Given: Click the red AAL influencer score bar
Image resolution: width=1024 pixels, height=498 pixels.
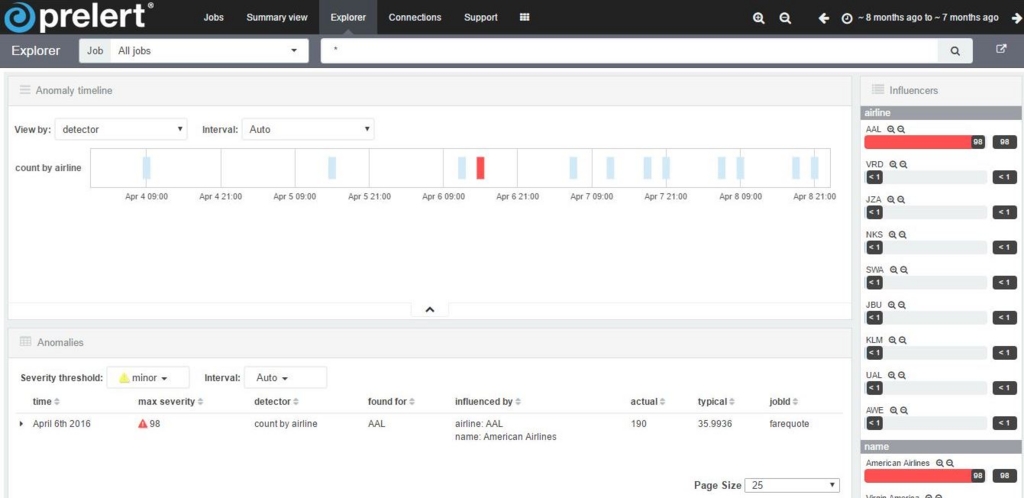Looking at the screenshot, I should tap(924, 142).
